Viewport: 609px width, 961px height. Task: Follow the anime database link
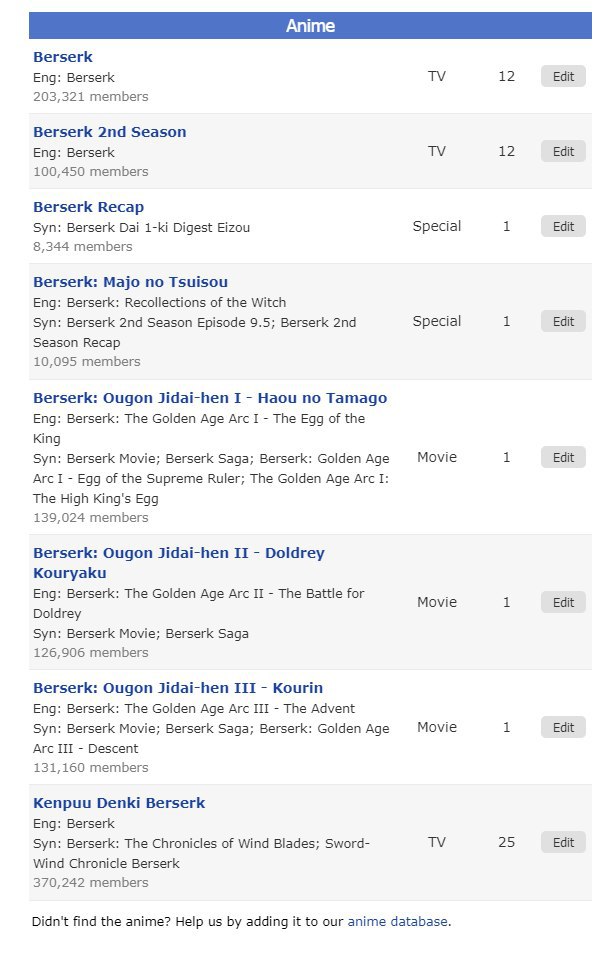click(397, 921)
